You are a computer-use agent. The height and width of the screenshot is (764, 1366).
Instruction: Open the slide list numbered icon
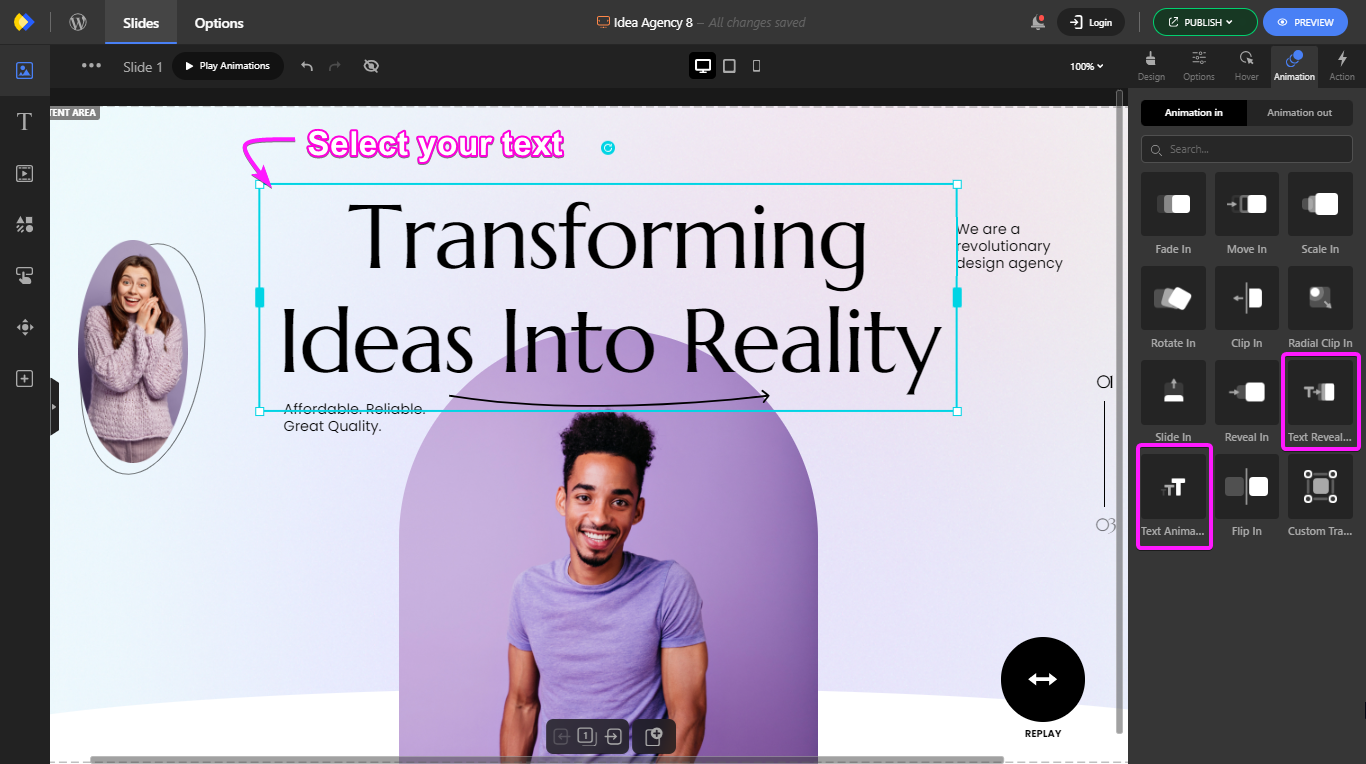click(x=586, y=737)
